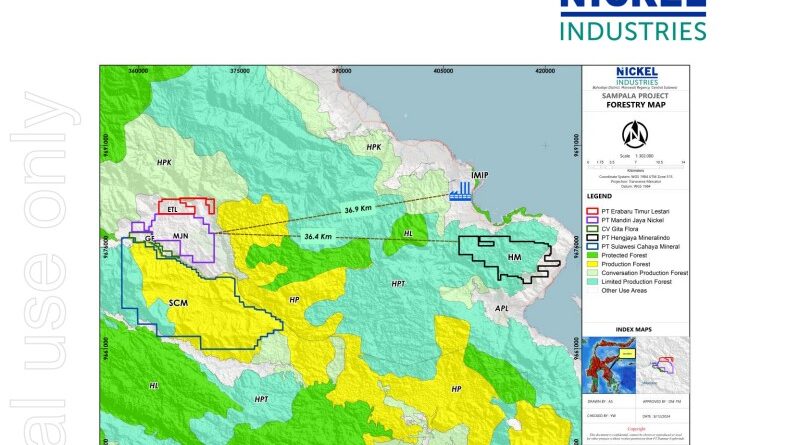Click the CV Gita Flora legend swatch

coord(592,229)
